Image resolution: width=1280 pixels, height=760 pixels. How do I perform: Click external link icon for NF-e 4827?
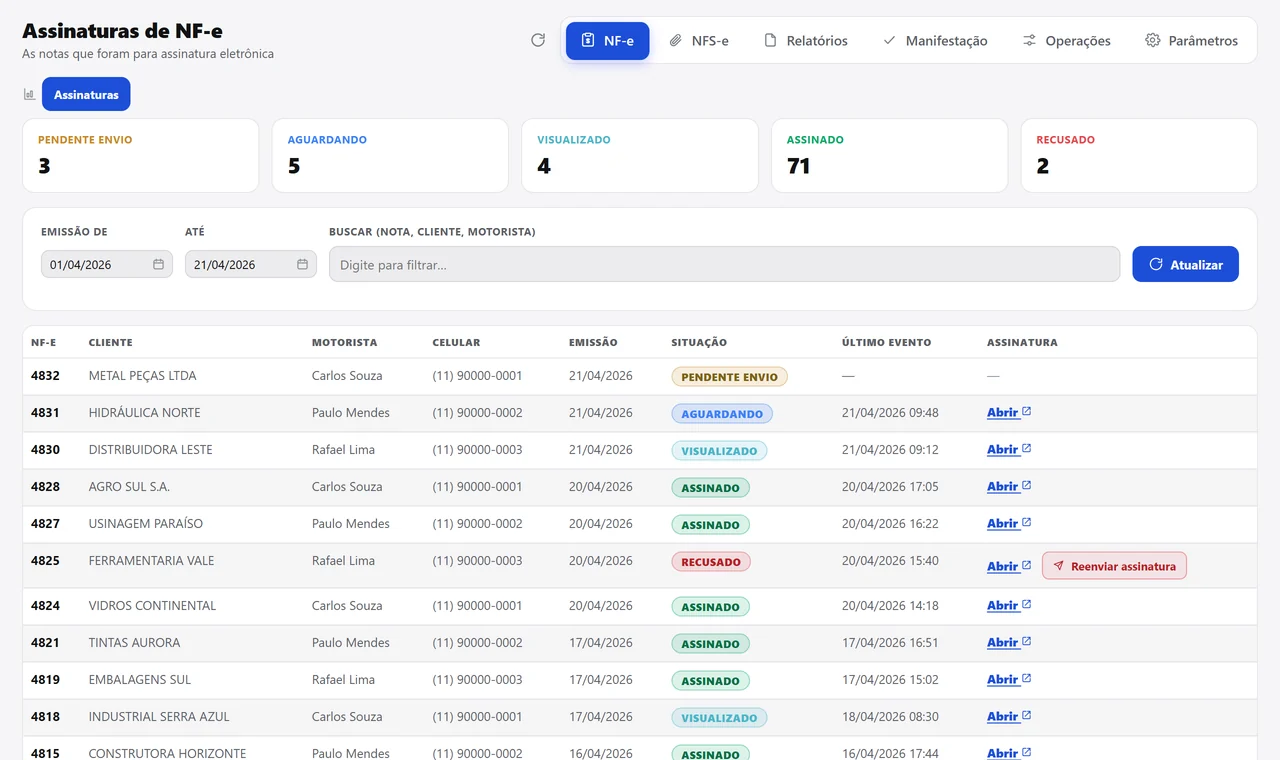coord(1026,523)
